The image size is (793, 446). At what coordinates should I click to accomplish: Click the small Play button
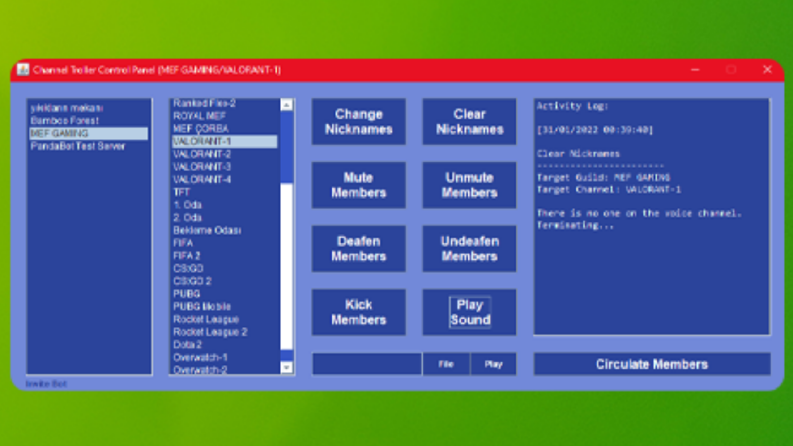[493, 364]
